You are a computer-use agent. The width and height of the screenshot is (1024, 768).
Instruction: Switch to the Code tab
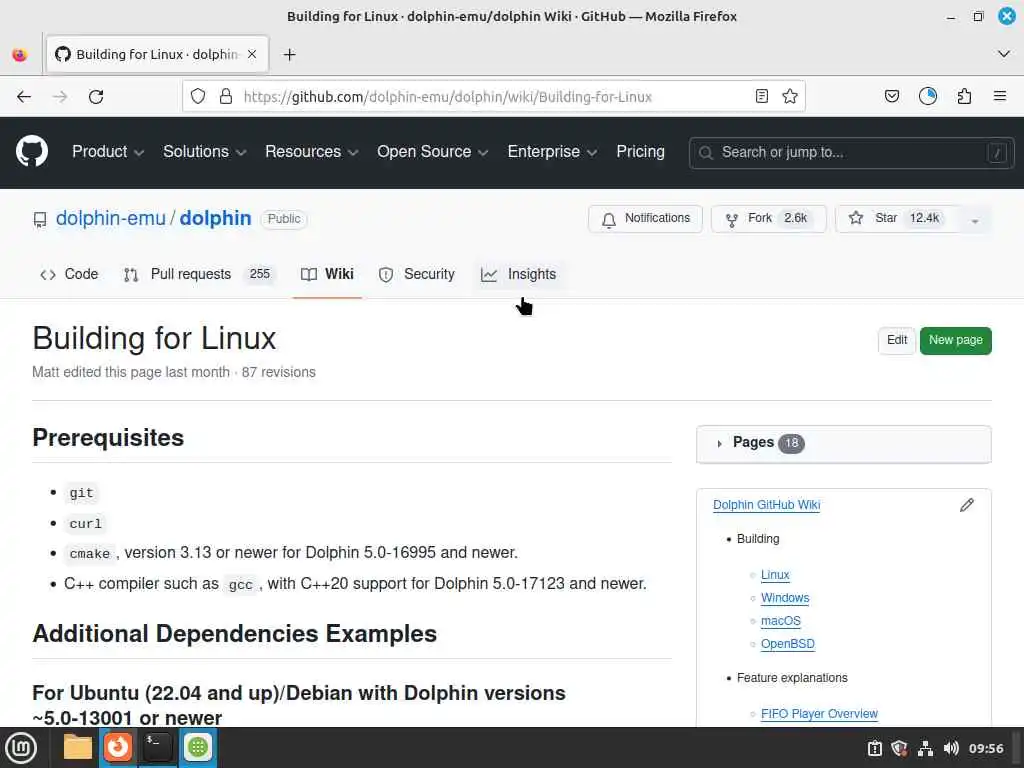point(69,274)
